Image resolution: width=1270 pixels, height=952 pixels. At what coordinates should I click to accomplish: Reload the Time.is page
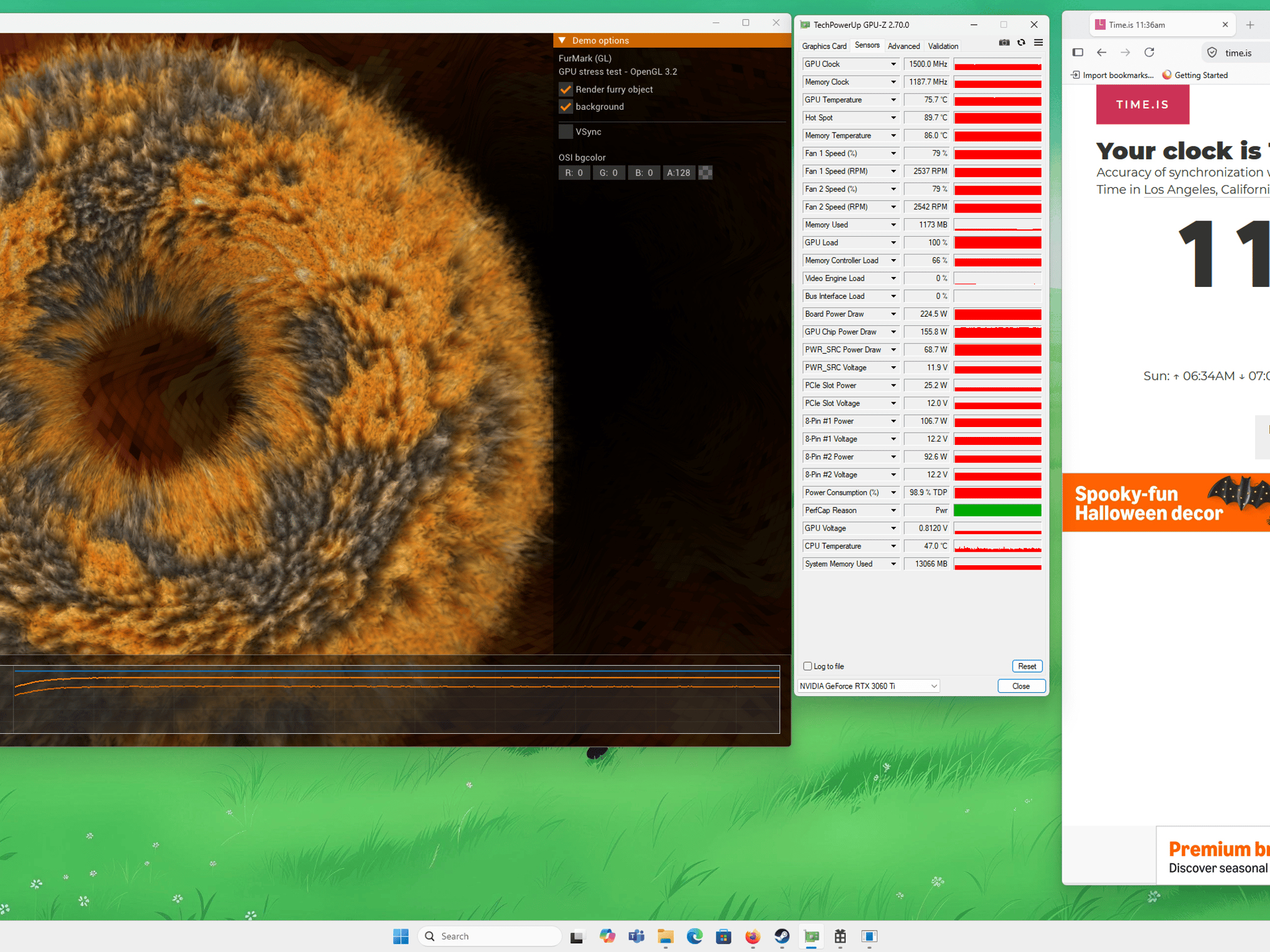(x=1149, y=53)
